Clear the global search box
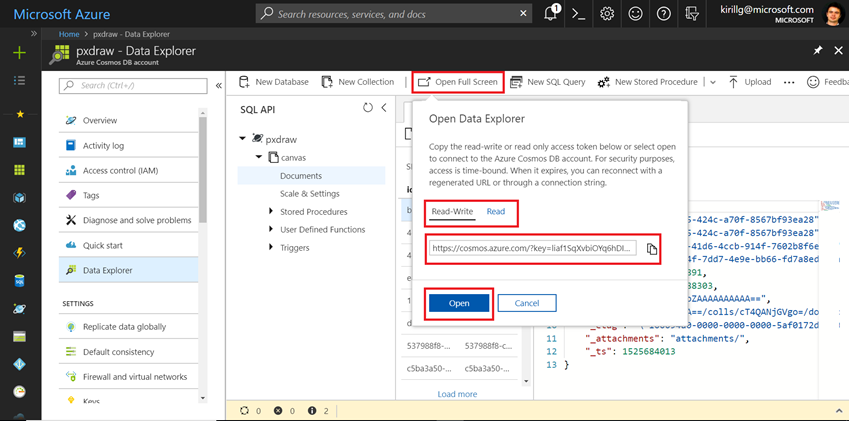 click(523, 14)
